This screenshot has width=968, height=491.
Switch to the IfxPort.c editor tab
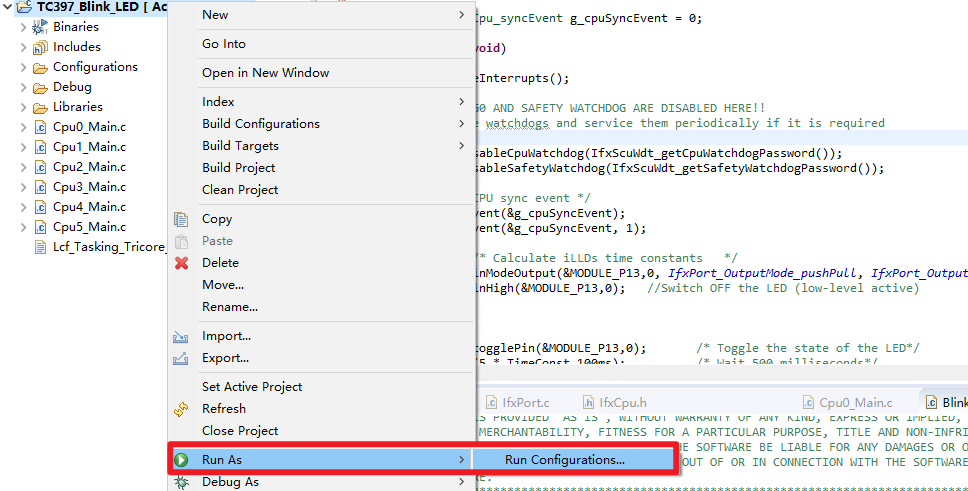click(519, 403)
